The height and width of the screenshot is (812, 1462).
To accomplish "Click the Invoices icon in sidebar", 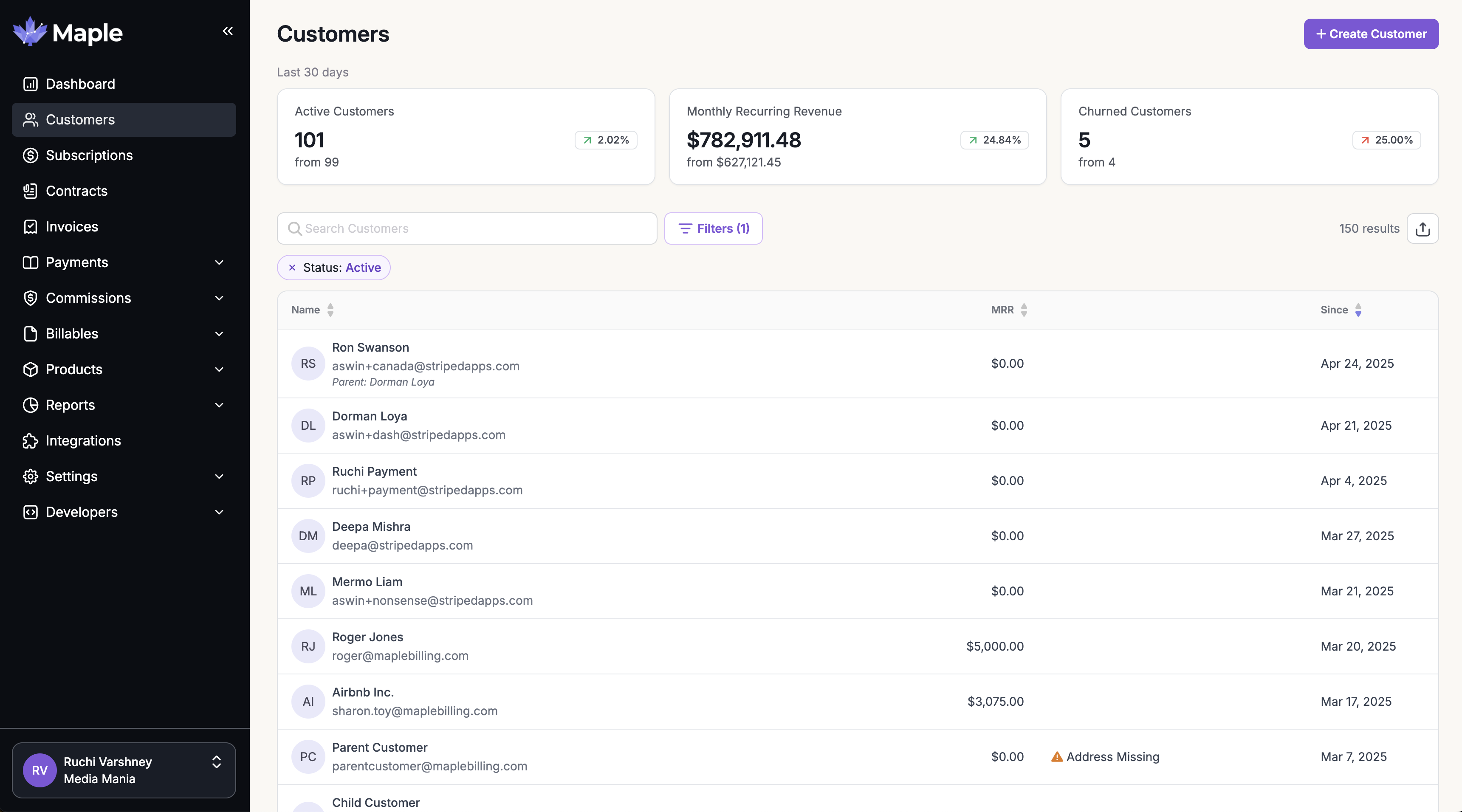I will [x=30, y=227].
